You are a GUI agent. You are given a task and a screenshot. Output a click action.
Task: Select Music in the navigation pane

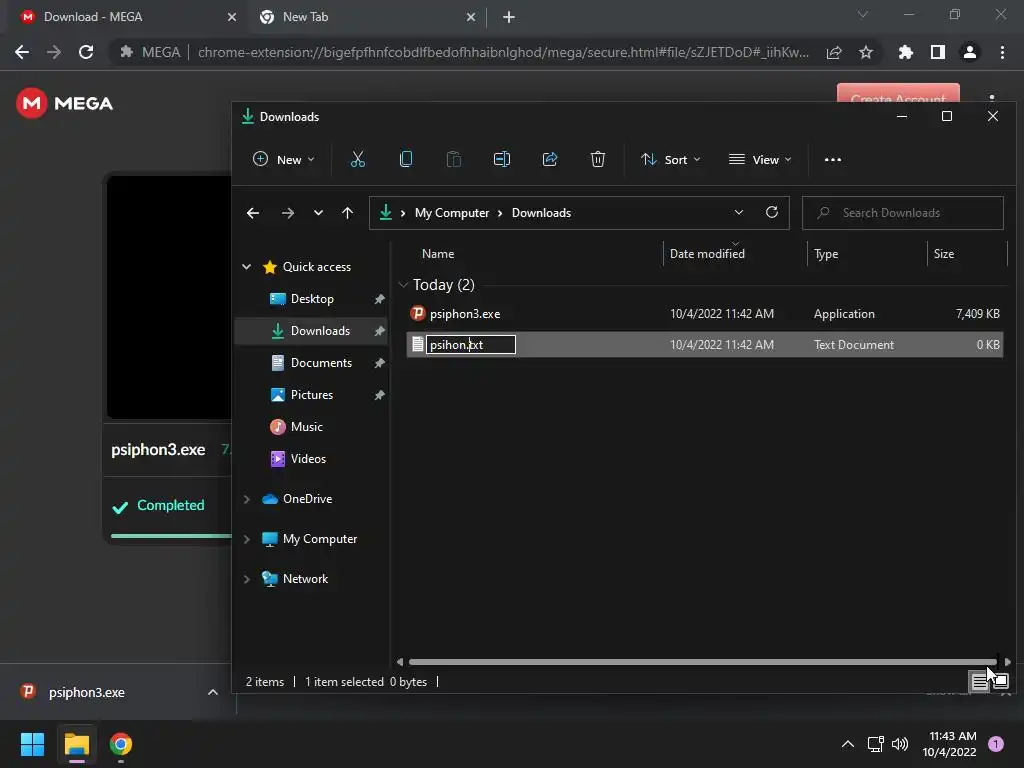[x=306, y=426]
